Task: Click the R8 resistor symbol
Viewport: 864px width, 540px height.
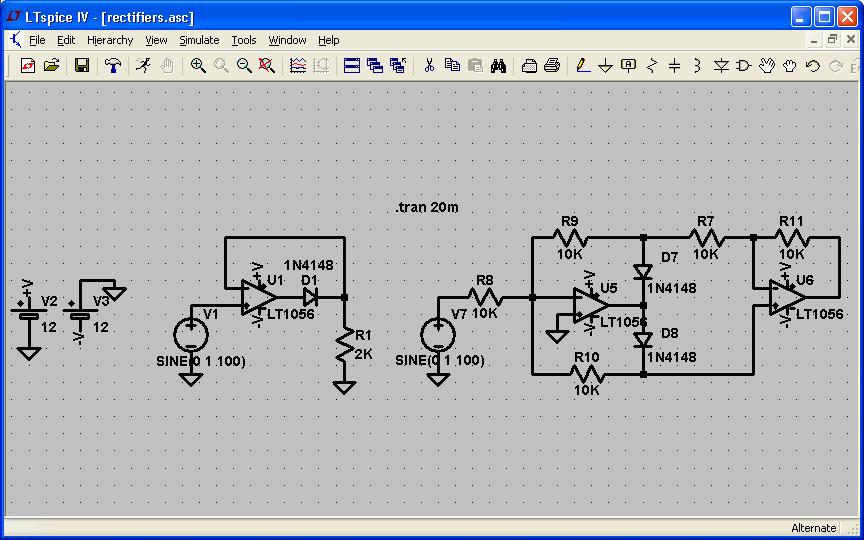Action: pos(485,298)
